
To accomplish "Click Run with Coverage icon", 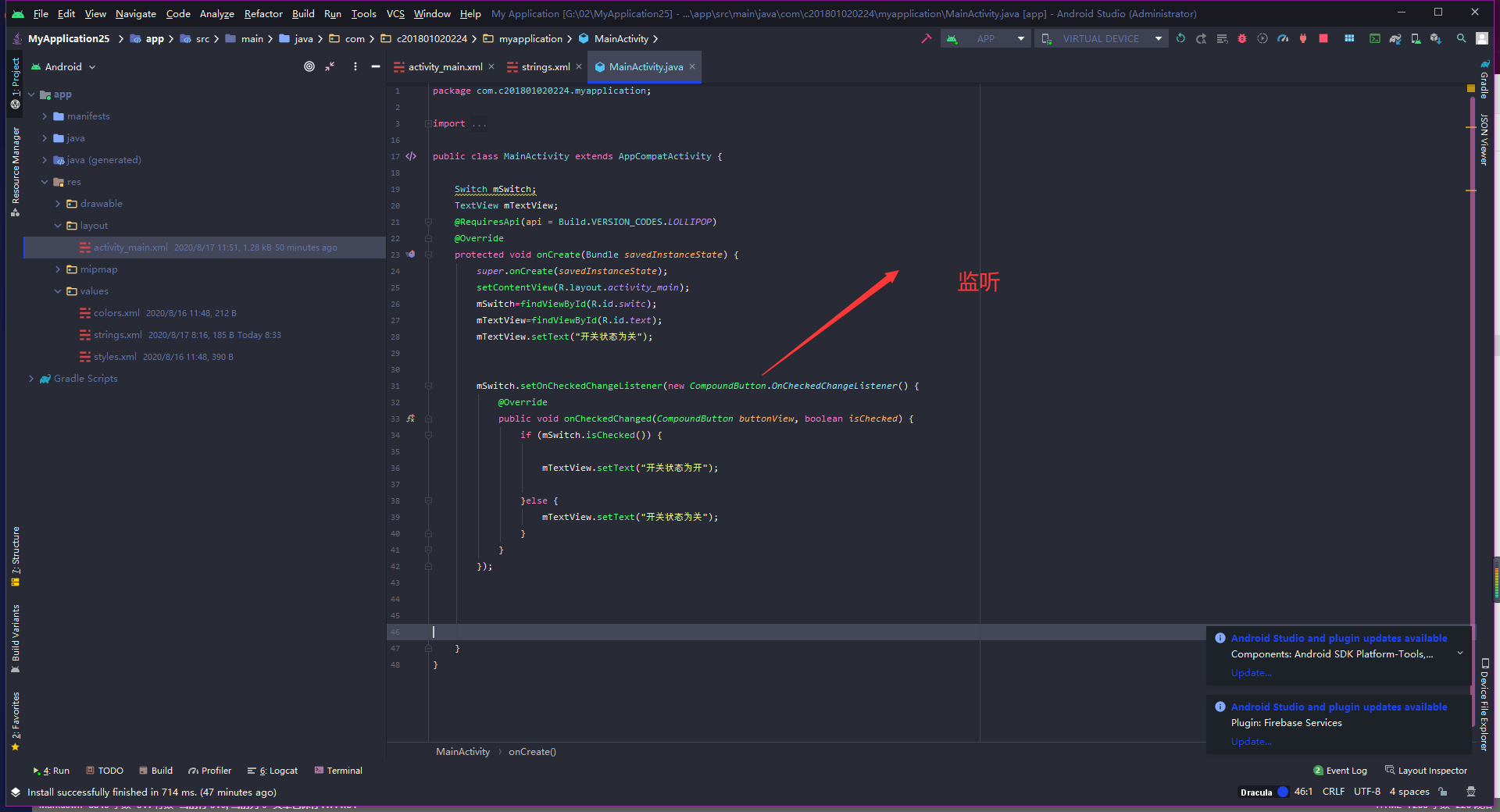I will coord(1262,38).
